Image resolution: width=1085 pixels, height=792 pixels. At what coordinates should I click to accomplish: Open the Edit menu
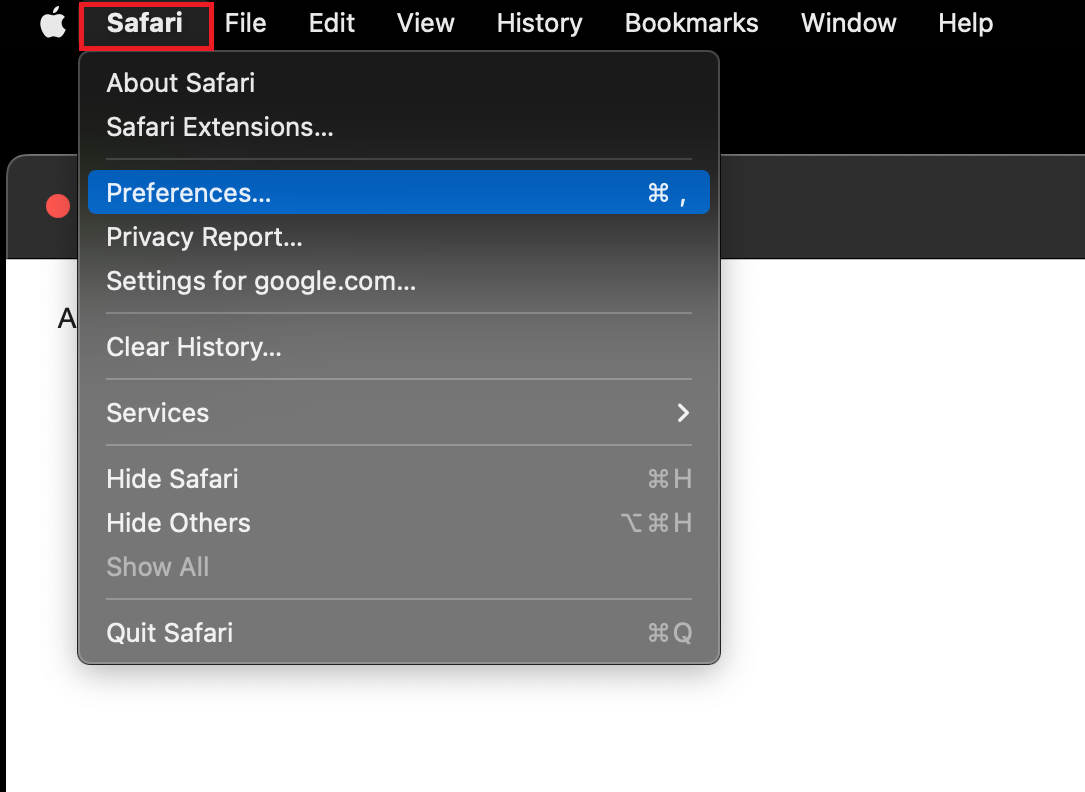point(331,24)
